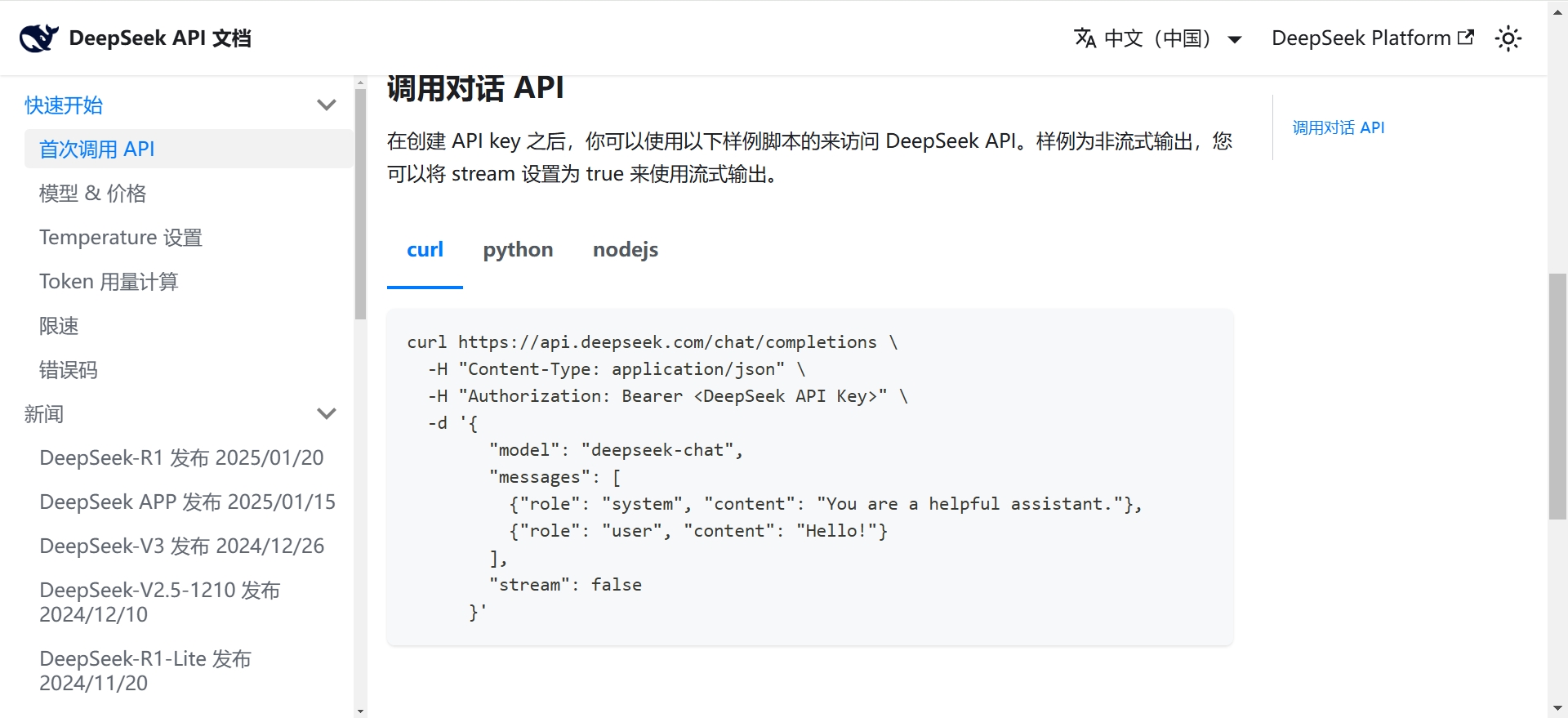This screenshot has height=718, width=1568.
Task: Open the DeepSeek Platform external link
Action: click(1372, 38)
